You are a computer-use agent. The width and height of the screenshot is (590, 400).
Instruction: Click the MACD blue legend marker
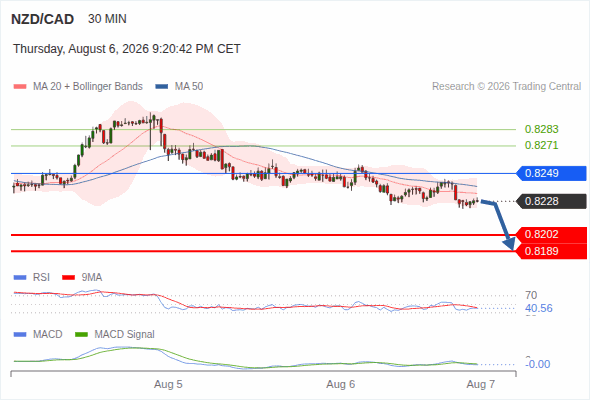20,335
